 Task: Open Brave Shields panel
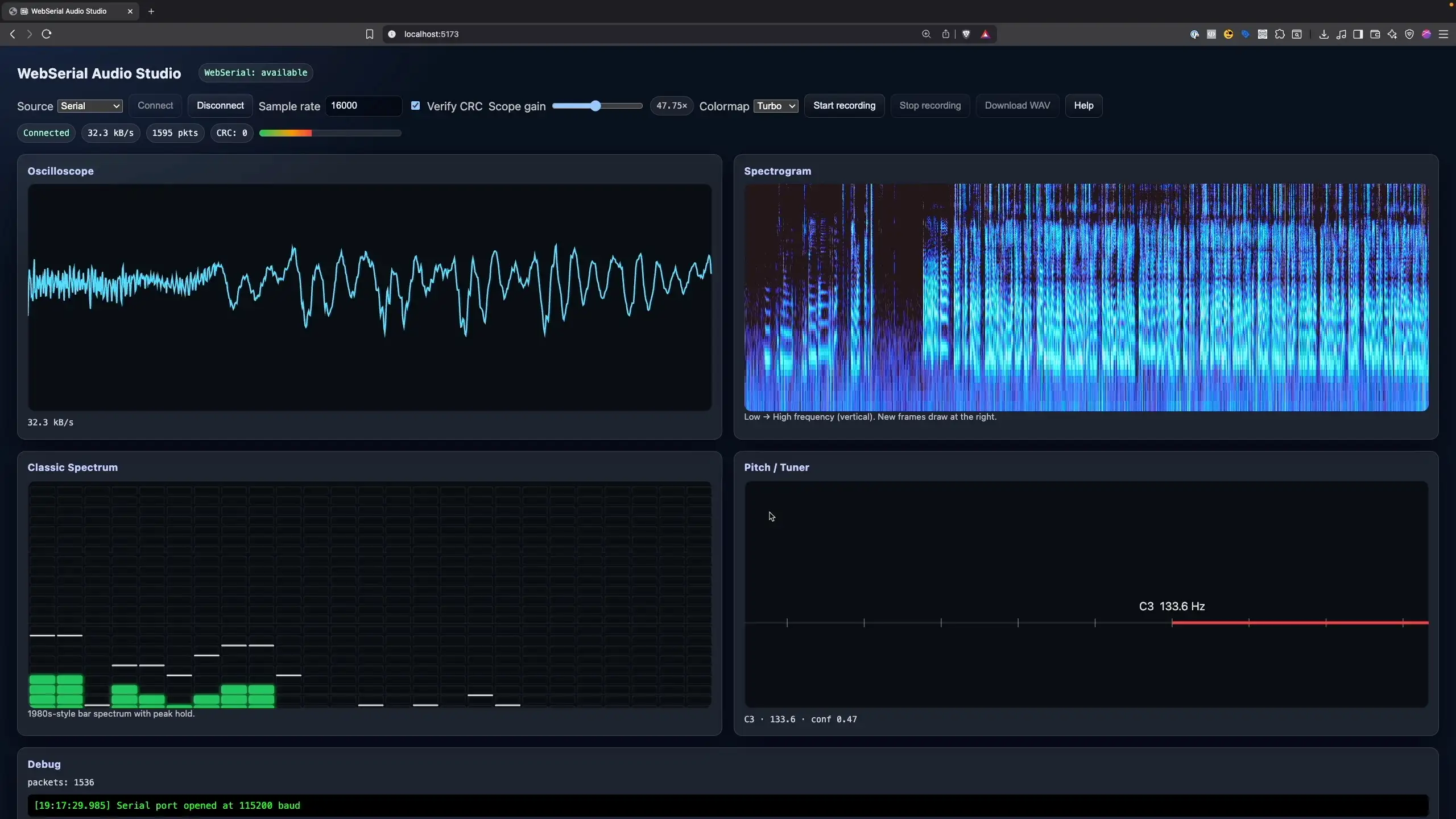click(x=966, y=34)
